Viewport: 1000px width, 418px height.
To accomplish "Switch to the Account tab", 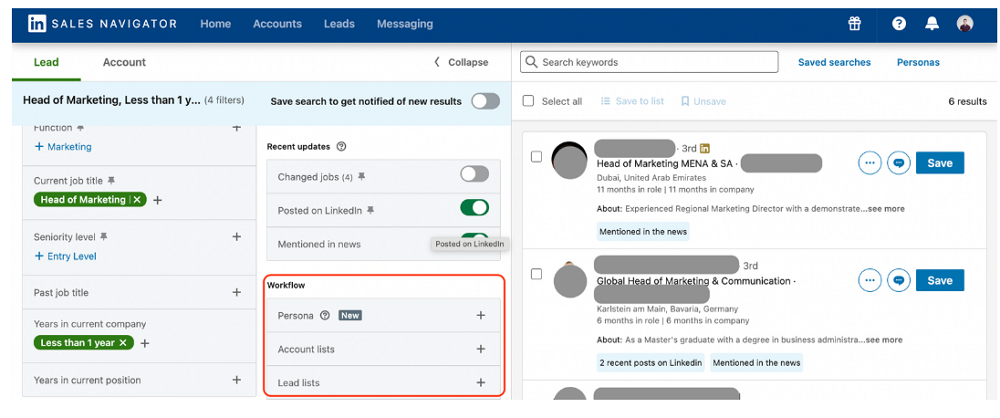I will 124,62.
